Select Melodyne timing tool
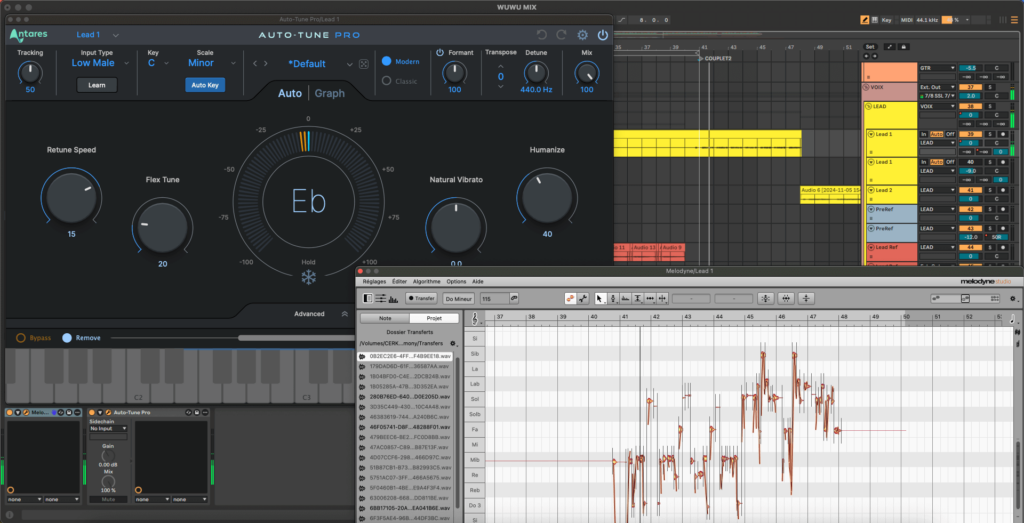The image size is (1024, 523). pyautogui.click(x=650, y=298)
